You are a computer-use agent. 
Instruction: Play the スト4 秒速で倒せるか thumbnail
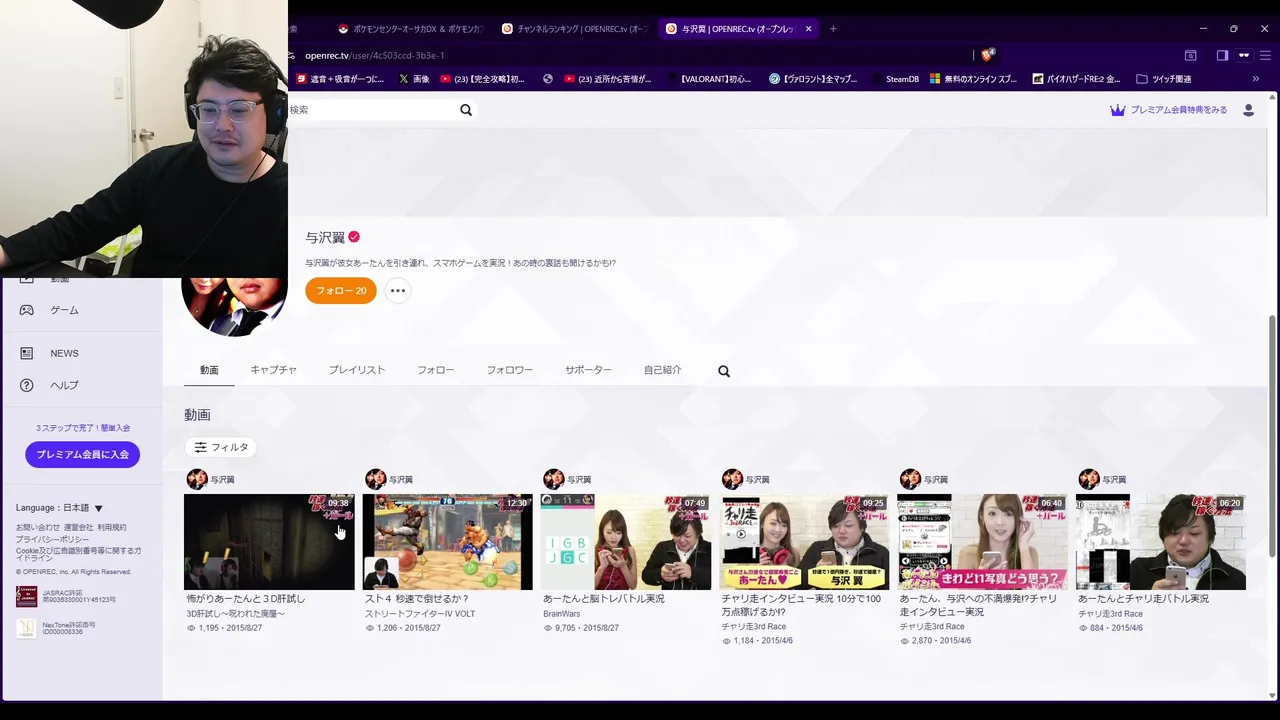447,542
